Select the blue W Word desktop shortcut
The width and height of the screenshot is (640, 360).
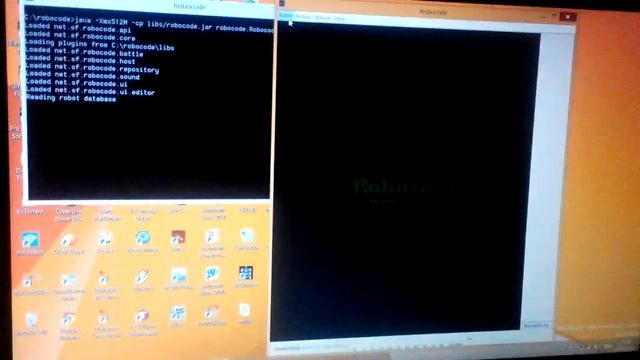(x=212, y=273)
